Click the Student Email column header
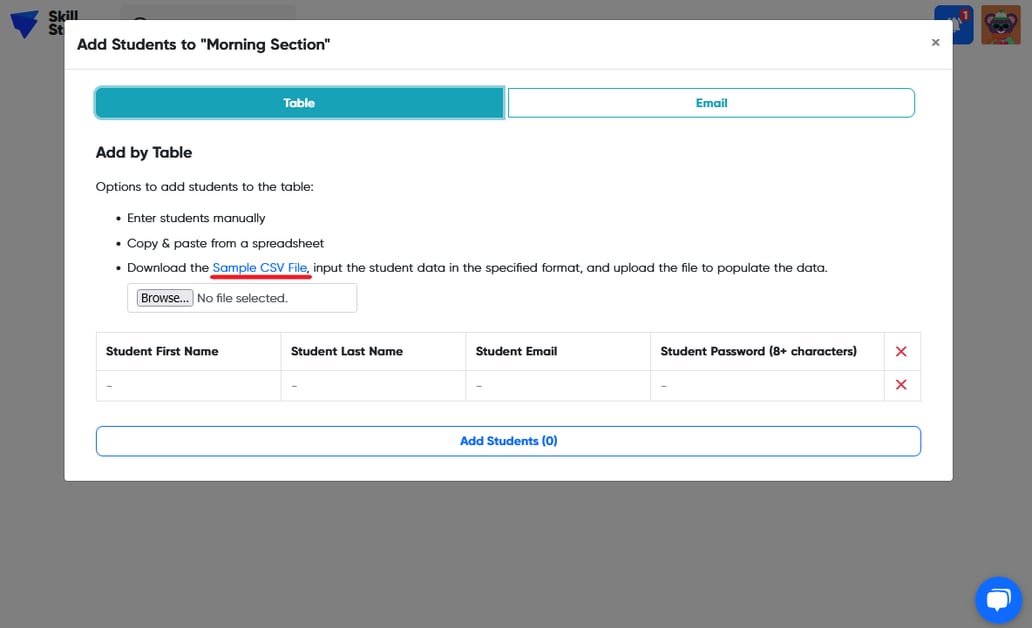The width and height of the screenshot is (1032, 628). (x=516, y=351)
